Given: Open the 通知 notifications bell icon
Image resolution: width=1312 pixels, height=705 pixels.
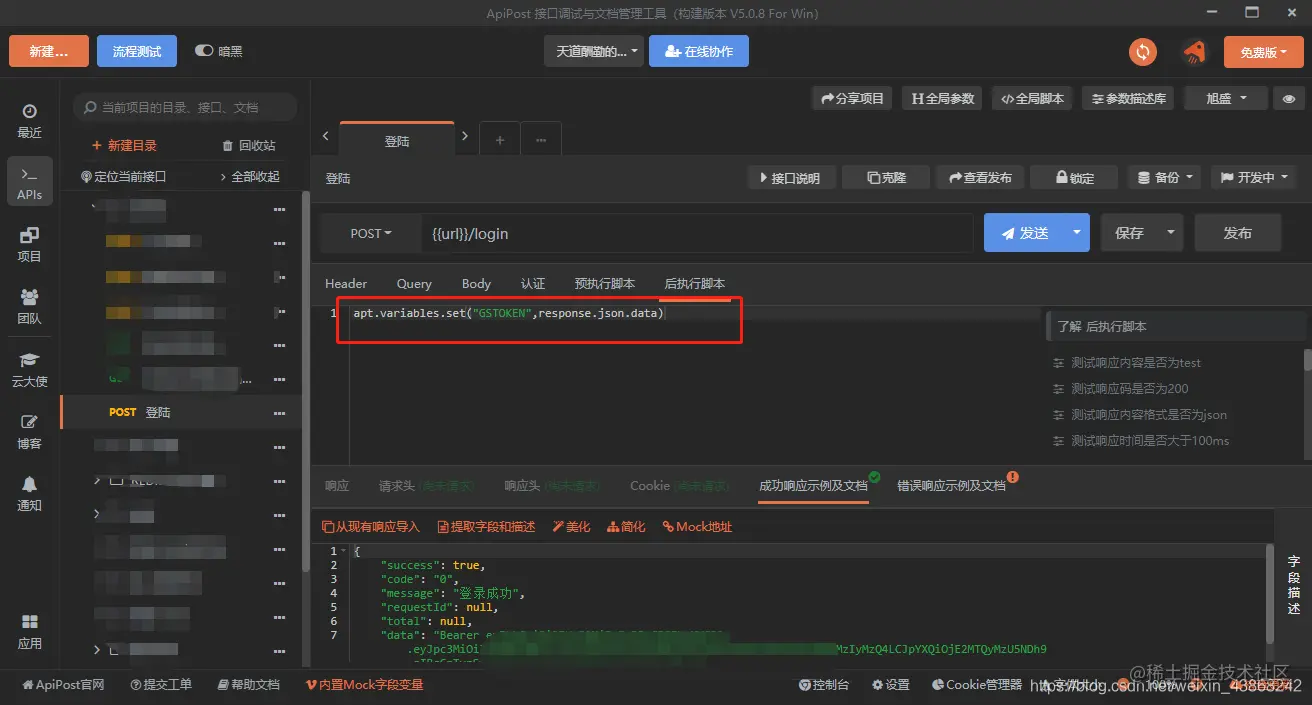Looking at the screenshot, I should click(29, 493).
